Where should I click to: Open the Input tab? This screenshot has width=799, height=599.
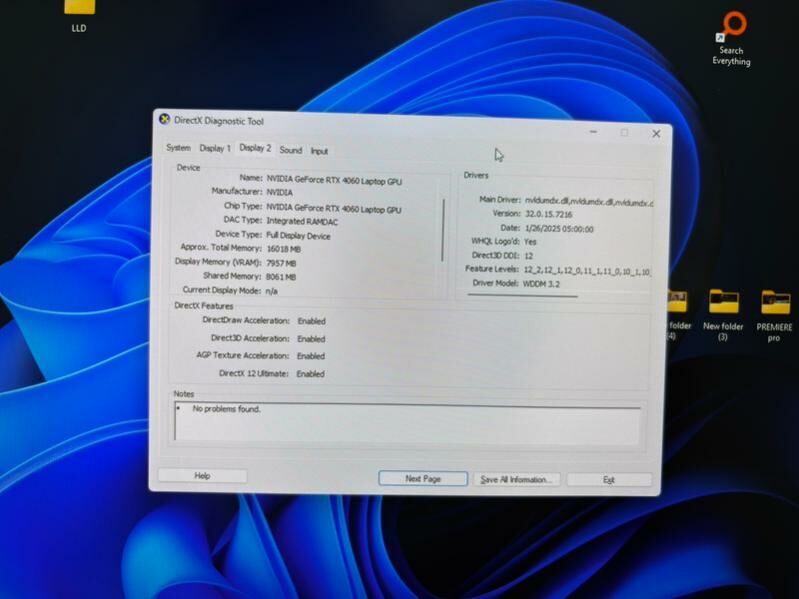[319, 151]
